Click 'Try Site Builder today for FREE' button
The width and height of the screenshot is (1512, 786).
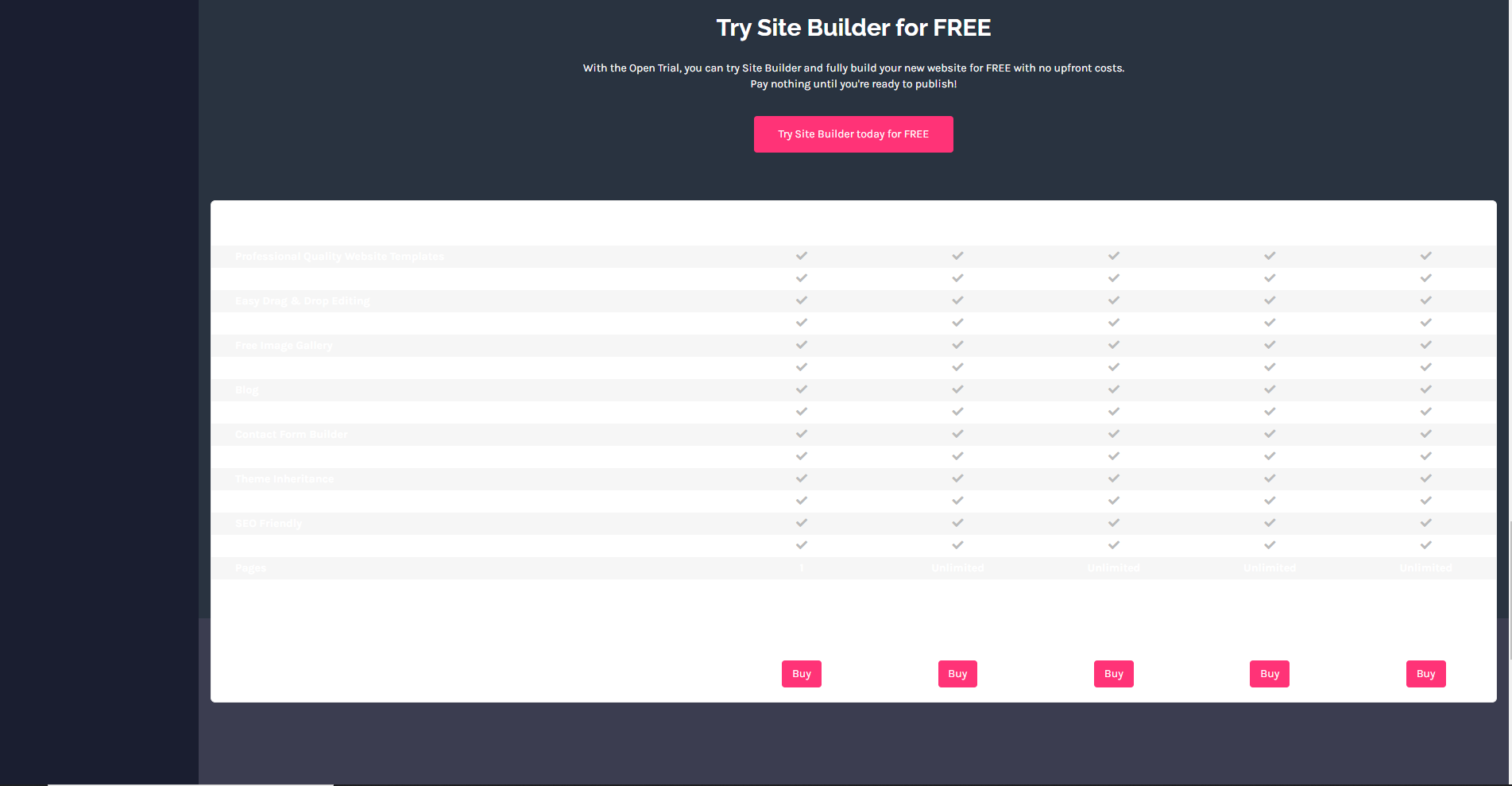[x=853, y=134]
